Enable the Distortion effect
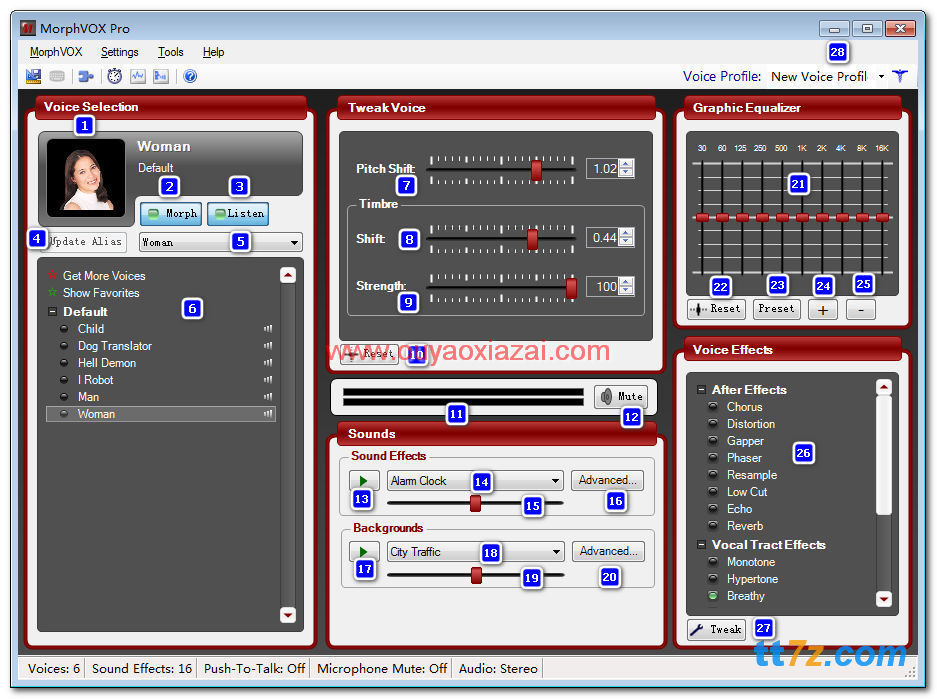 coord(713,424)
